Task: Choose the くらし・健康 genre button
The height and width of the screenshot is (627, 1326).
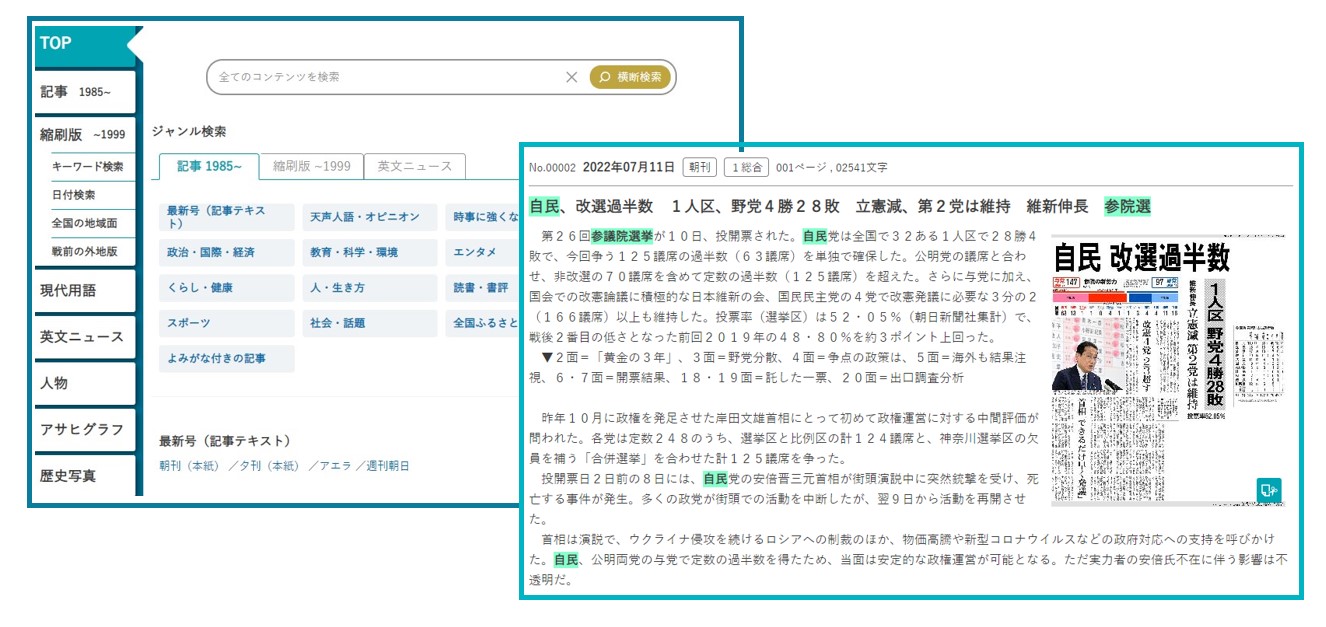Action: click(226, 288)
